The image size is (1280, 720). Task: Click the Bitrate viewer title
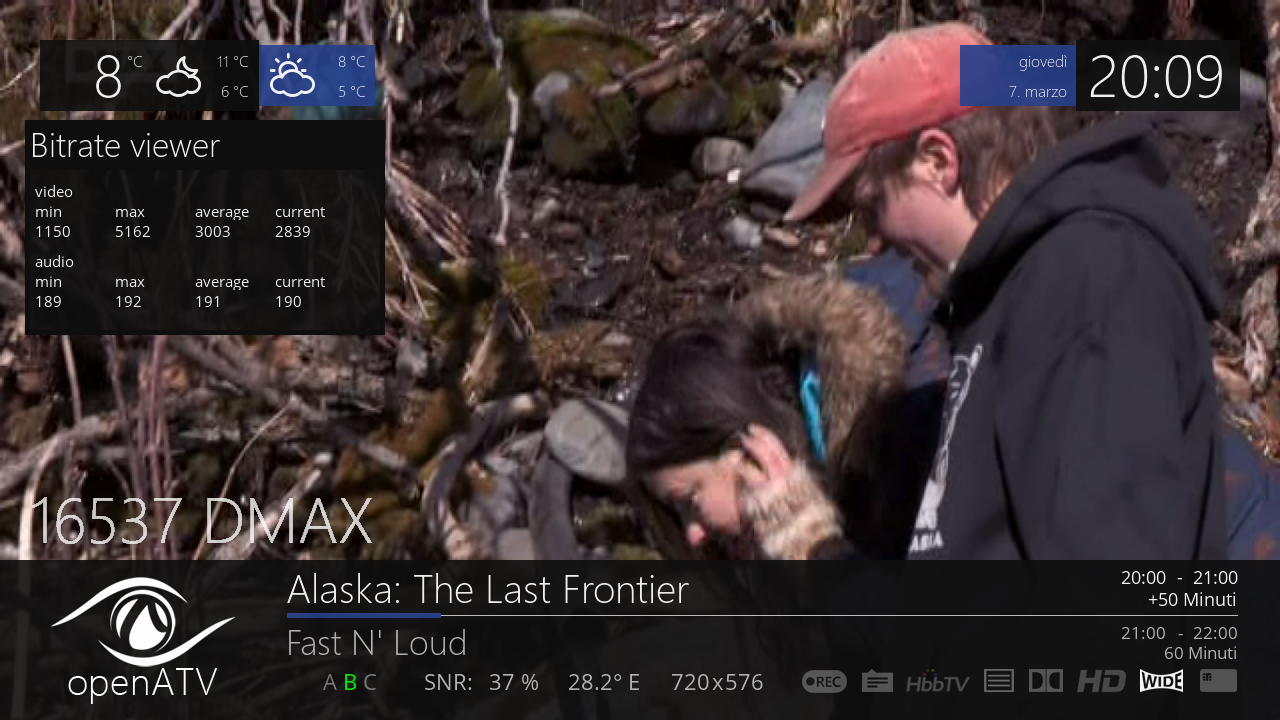(125, 146)
